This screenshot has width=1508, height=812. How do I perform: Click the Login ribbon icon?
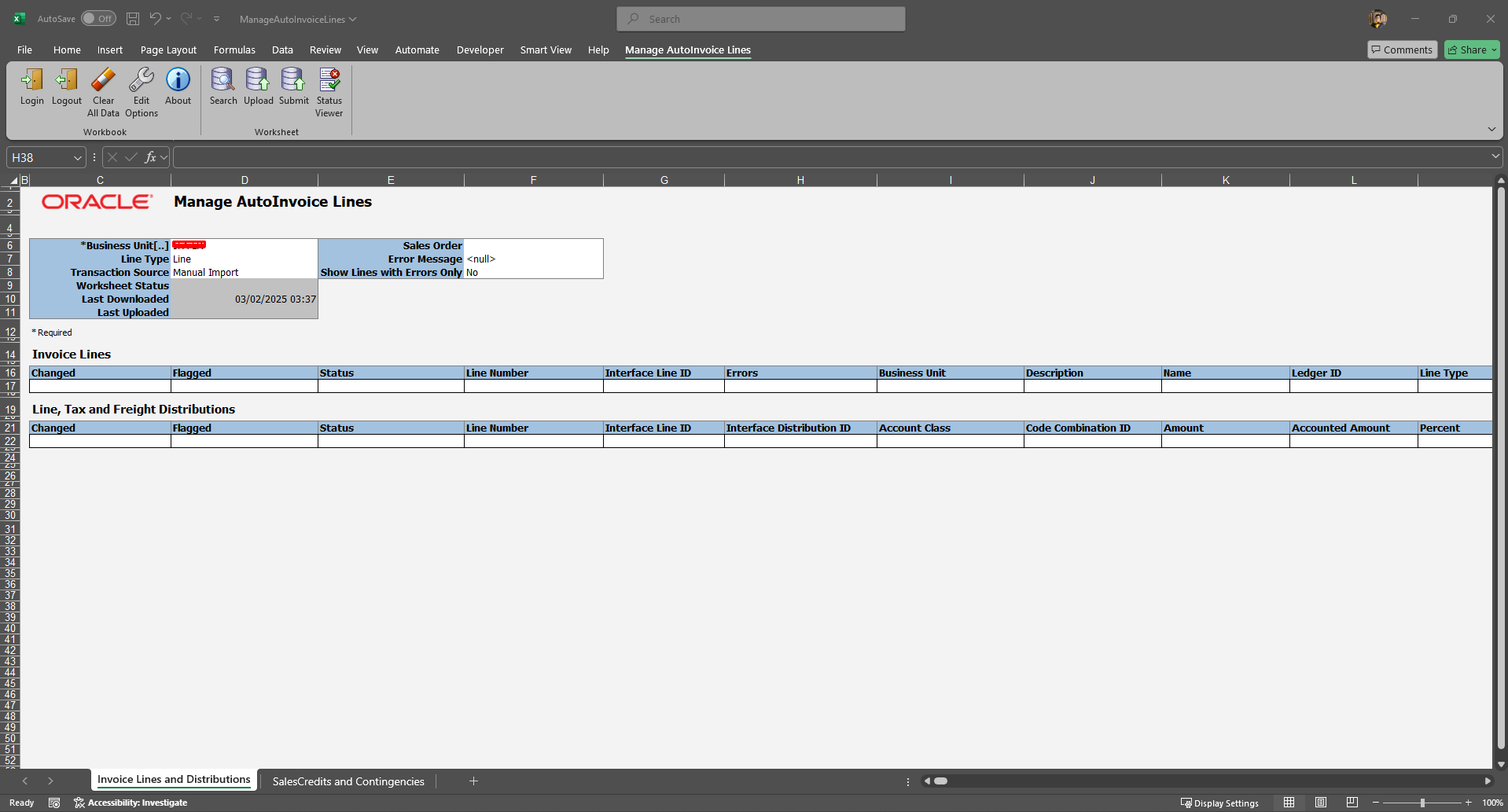pyautogui.click(x=31, y=86)
